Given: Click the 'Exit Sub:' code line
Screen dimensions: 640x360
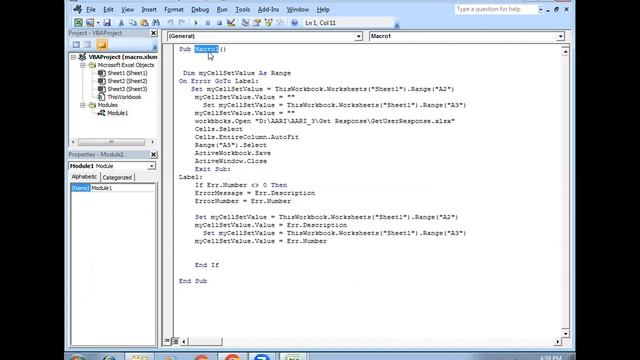Looking at the screenshot, I should [x=212, y=169].
